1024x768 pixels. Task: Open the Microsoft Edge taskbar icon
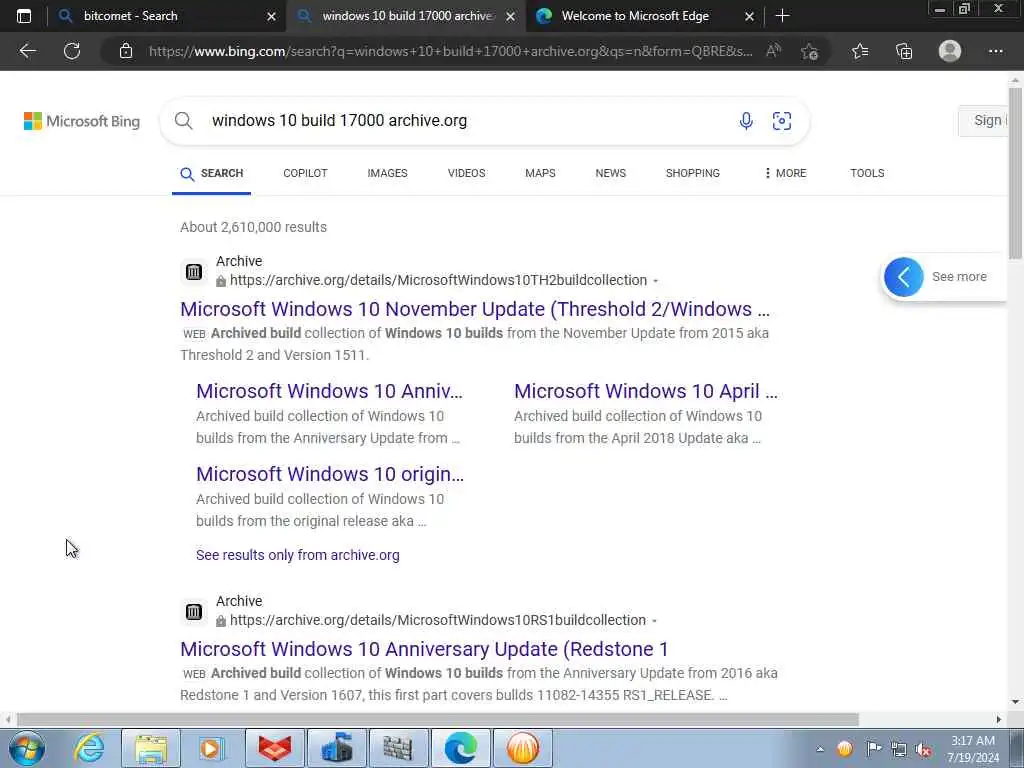[460, 748]
